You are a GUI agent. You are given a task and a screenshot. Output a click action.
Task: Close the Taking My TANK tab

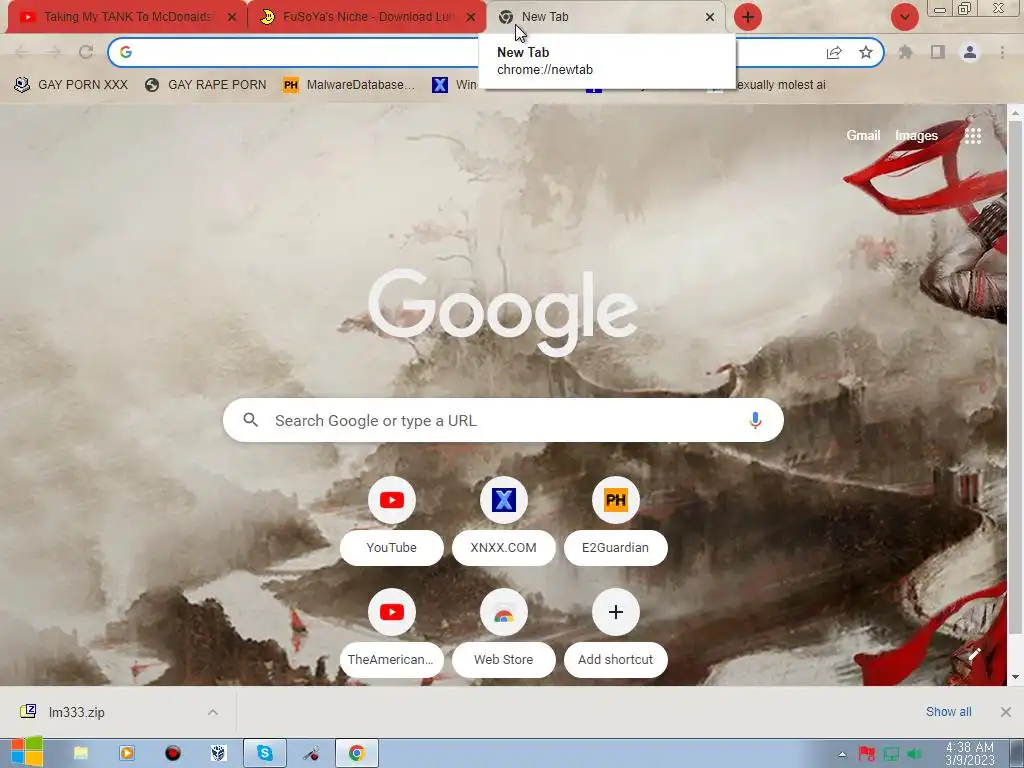click(232, 17)
